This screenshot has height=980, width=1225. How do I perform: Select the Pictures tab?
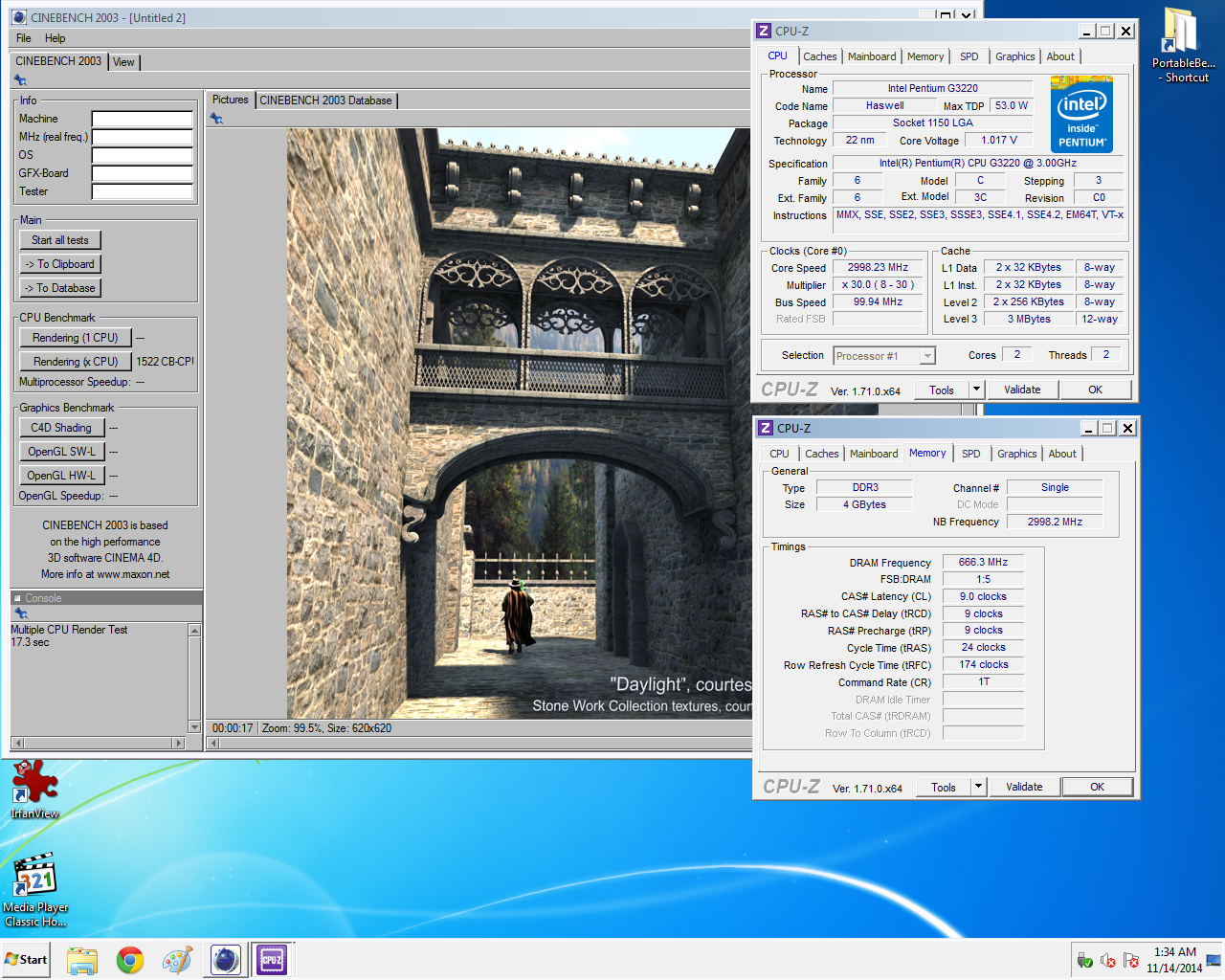230,100
